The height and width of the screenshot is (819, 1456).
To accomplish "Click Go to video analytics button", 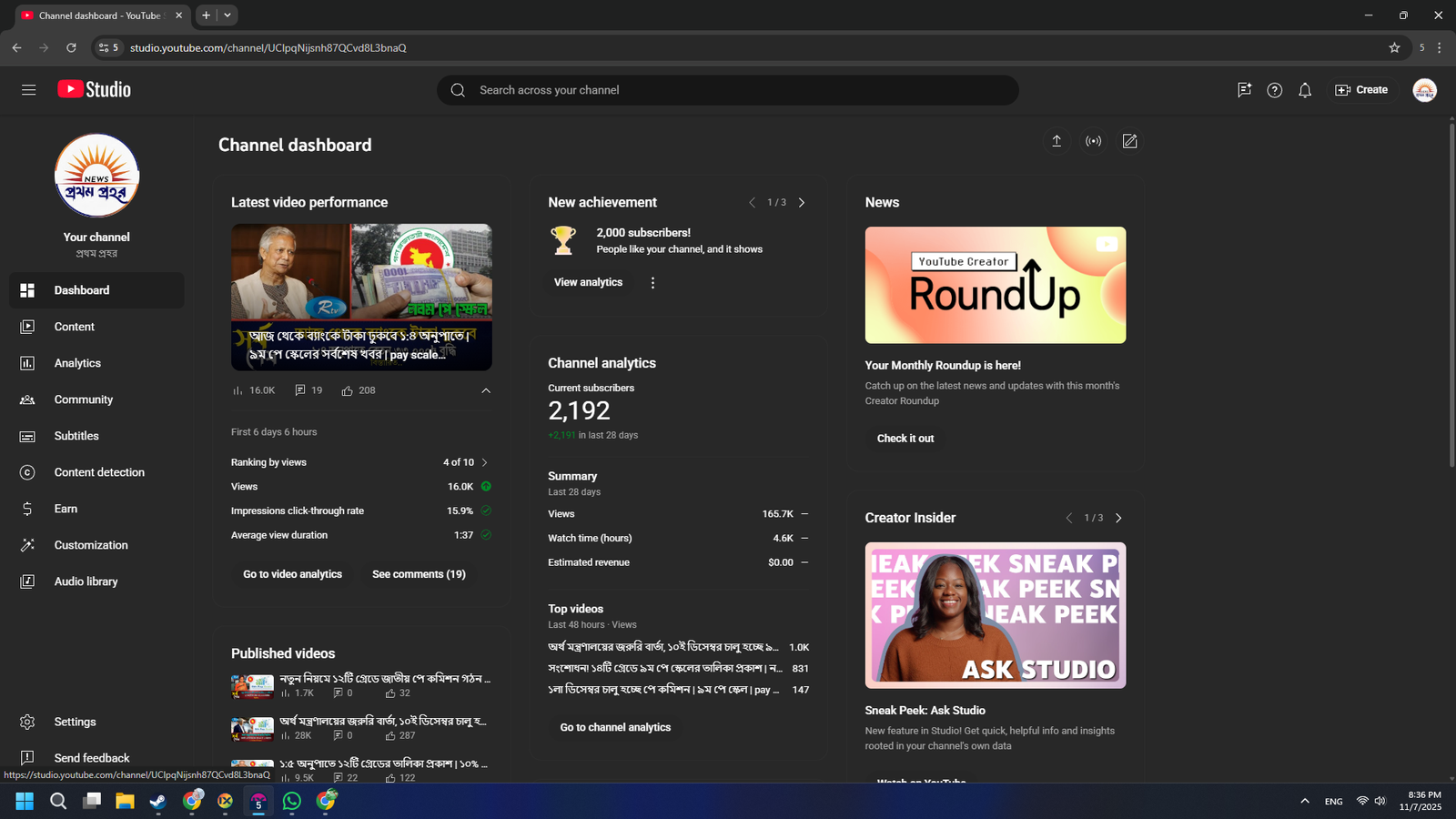I will 292,574.
